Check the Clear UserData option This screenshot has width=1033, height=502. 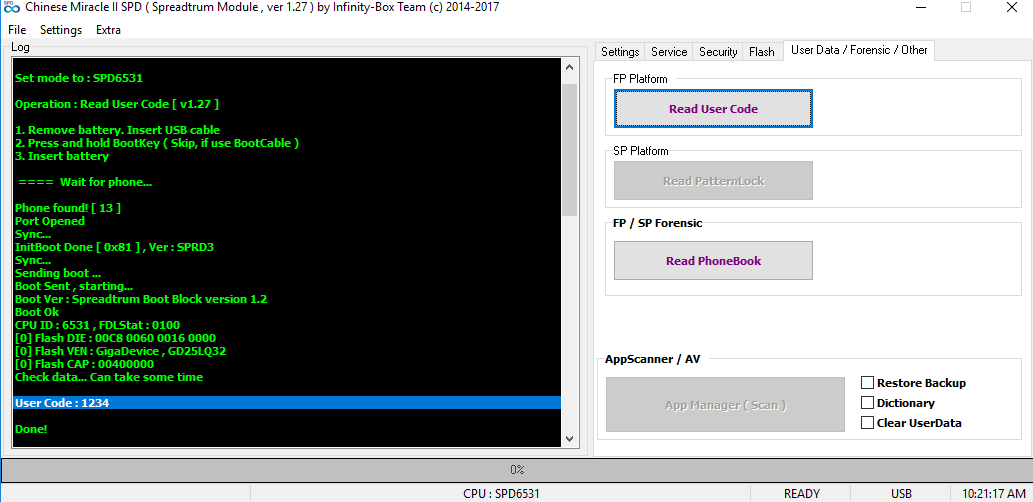[867, 423]
